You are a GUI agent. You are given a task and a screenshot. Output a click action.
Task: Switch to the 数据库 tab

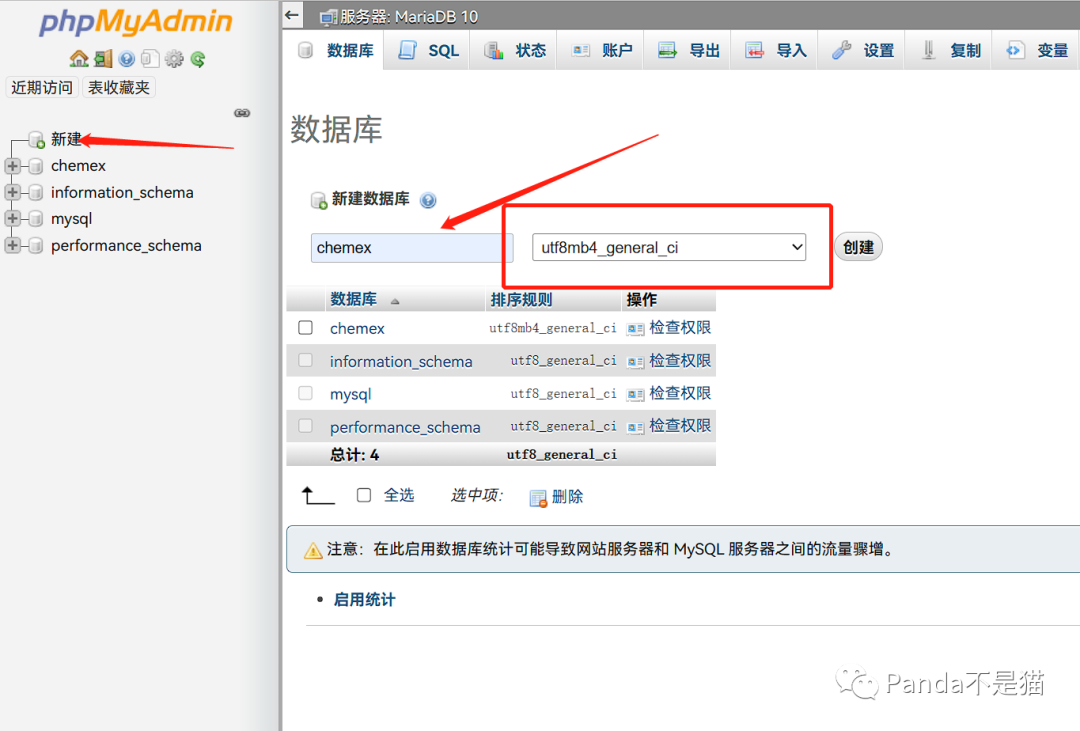click(336, 50)
